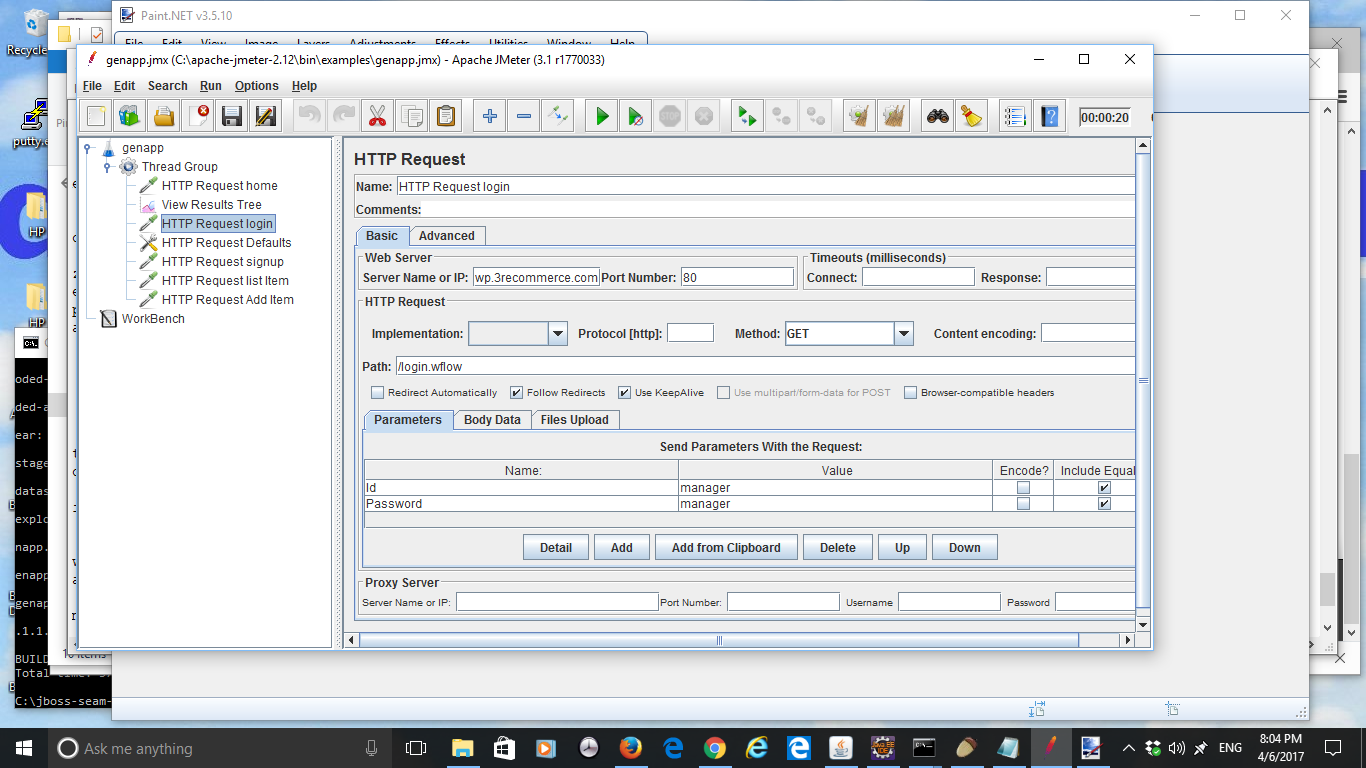The image size is (1366, 768).
Task: Select the WorkBench node
Action: tap(152, 319)
